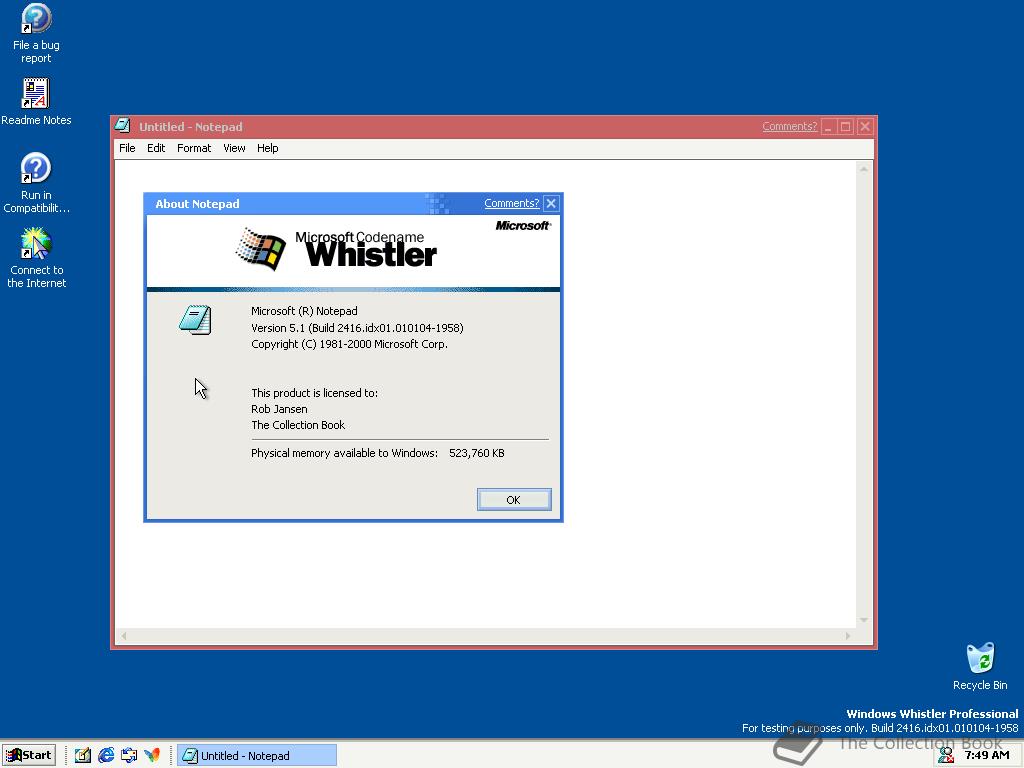
Task: Open the Start menu
Action: coord(28,755)
